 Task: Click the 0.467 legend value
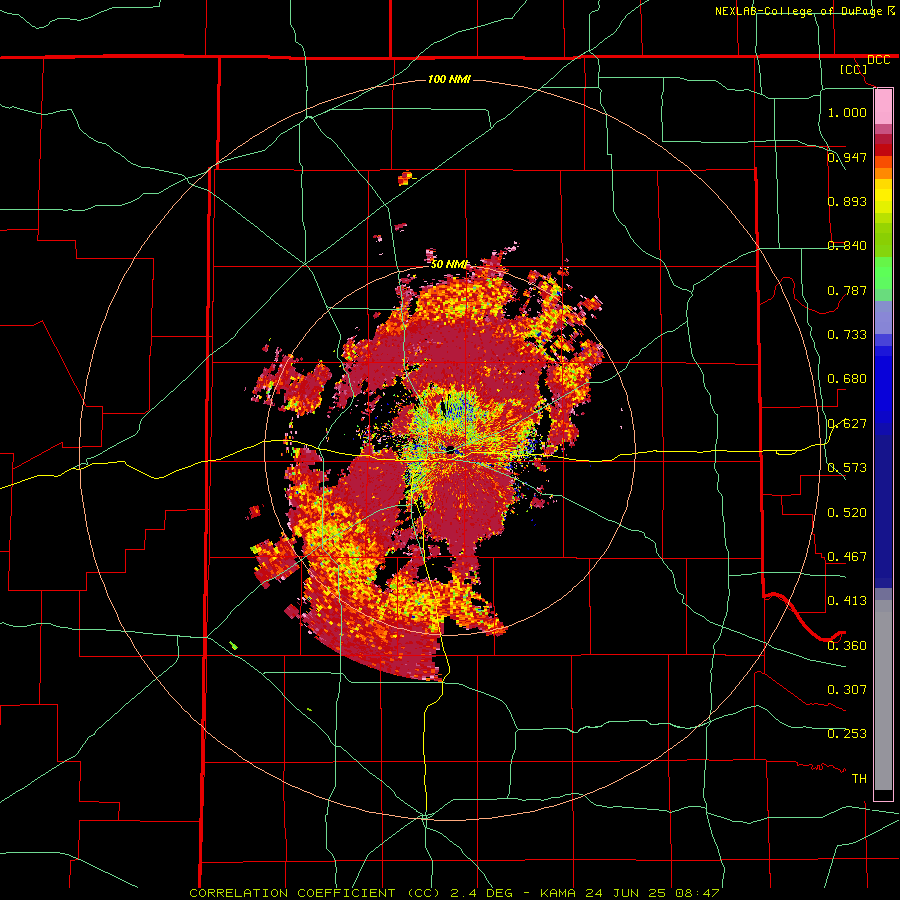847,557
